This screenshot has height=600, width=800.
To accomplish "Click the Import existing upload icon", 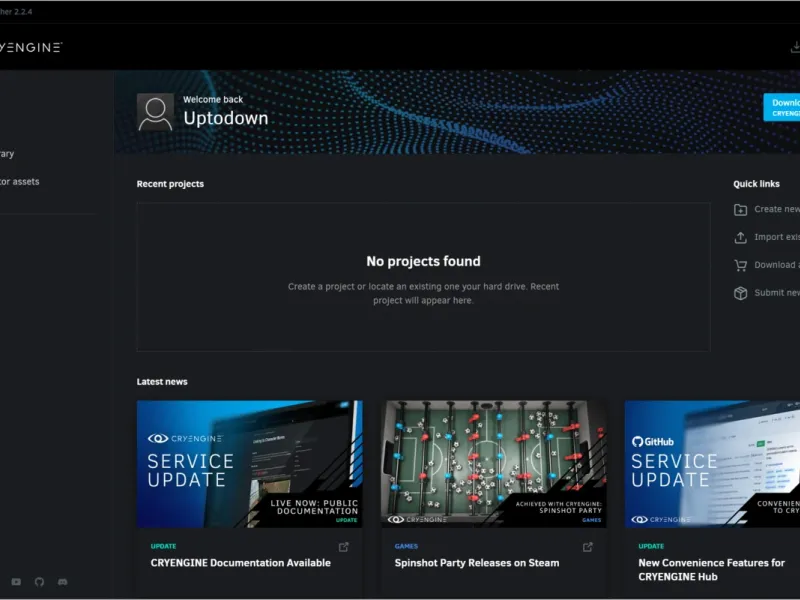I will 740,237.
